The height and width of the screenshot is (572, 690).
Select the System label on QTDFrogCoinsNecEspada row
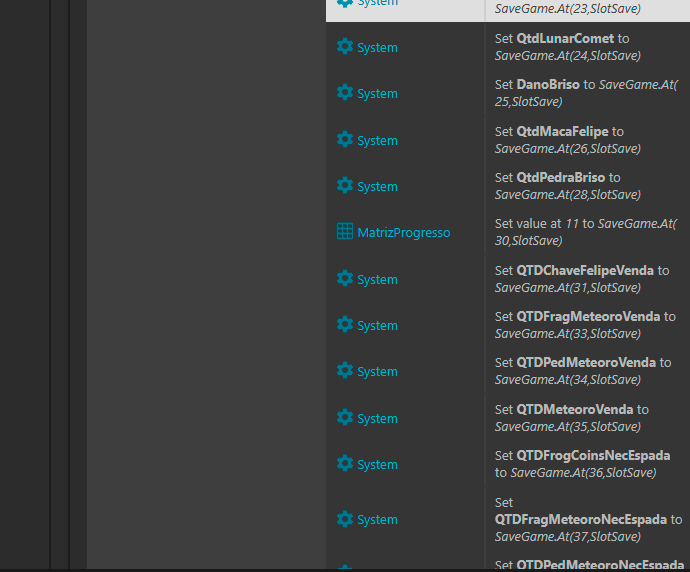click(378, 465)
